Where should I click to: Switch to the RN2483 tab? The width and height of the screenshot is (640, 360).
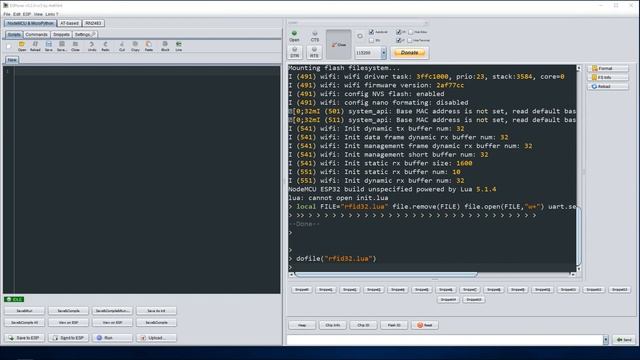[x=93, y=23]
